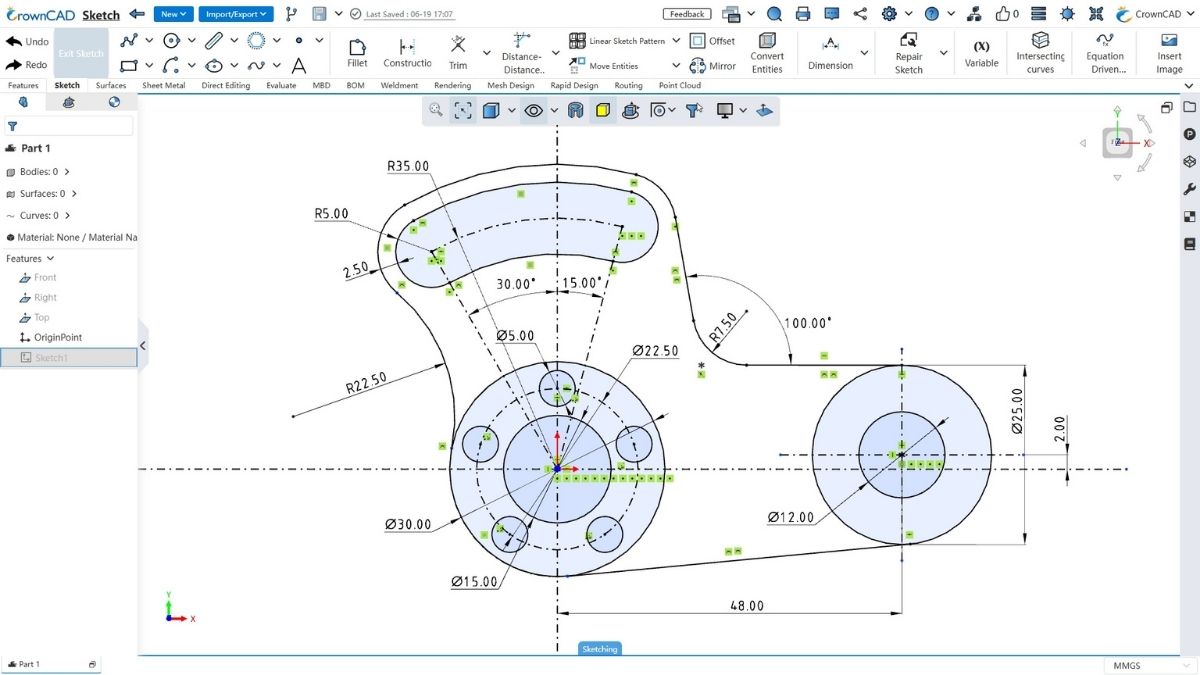Click the Exit Sketch button
Screen dimensions: 1200x675
point(81,53)
